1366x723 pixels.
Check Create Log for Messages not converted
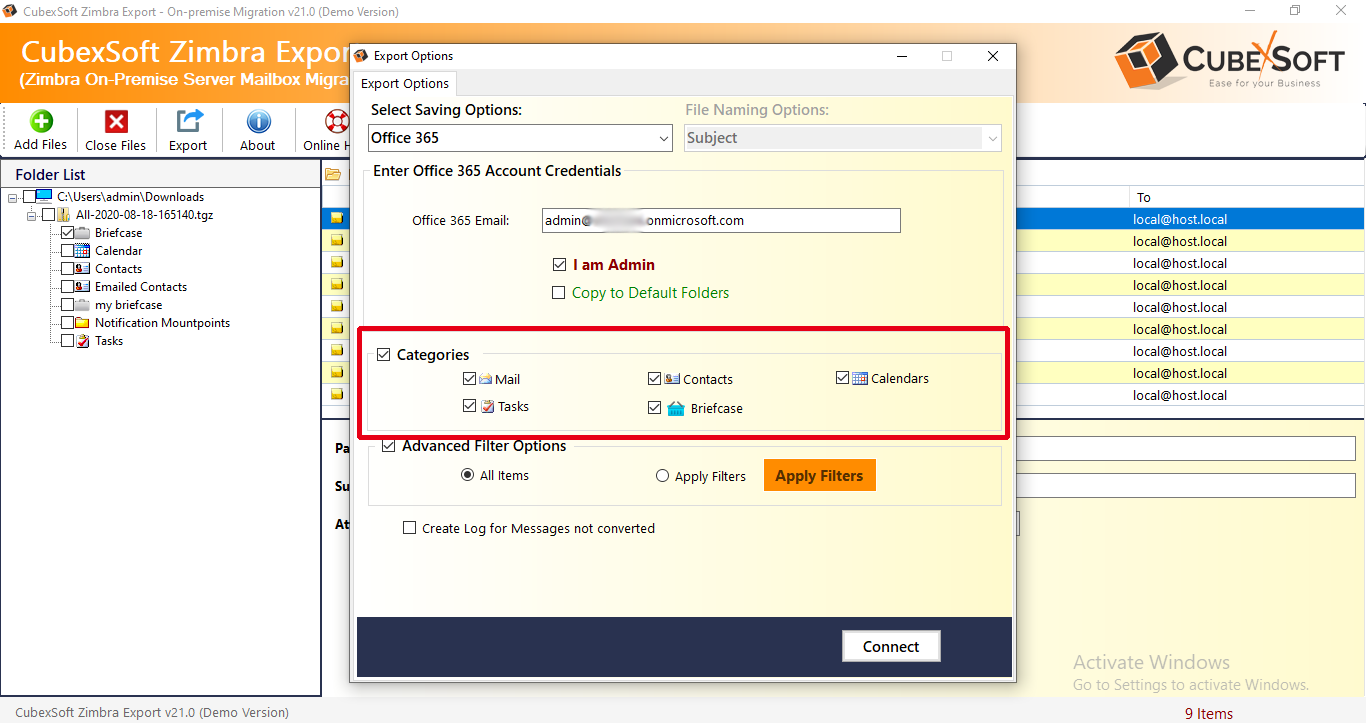point(409,528)
